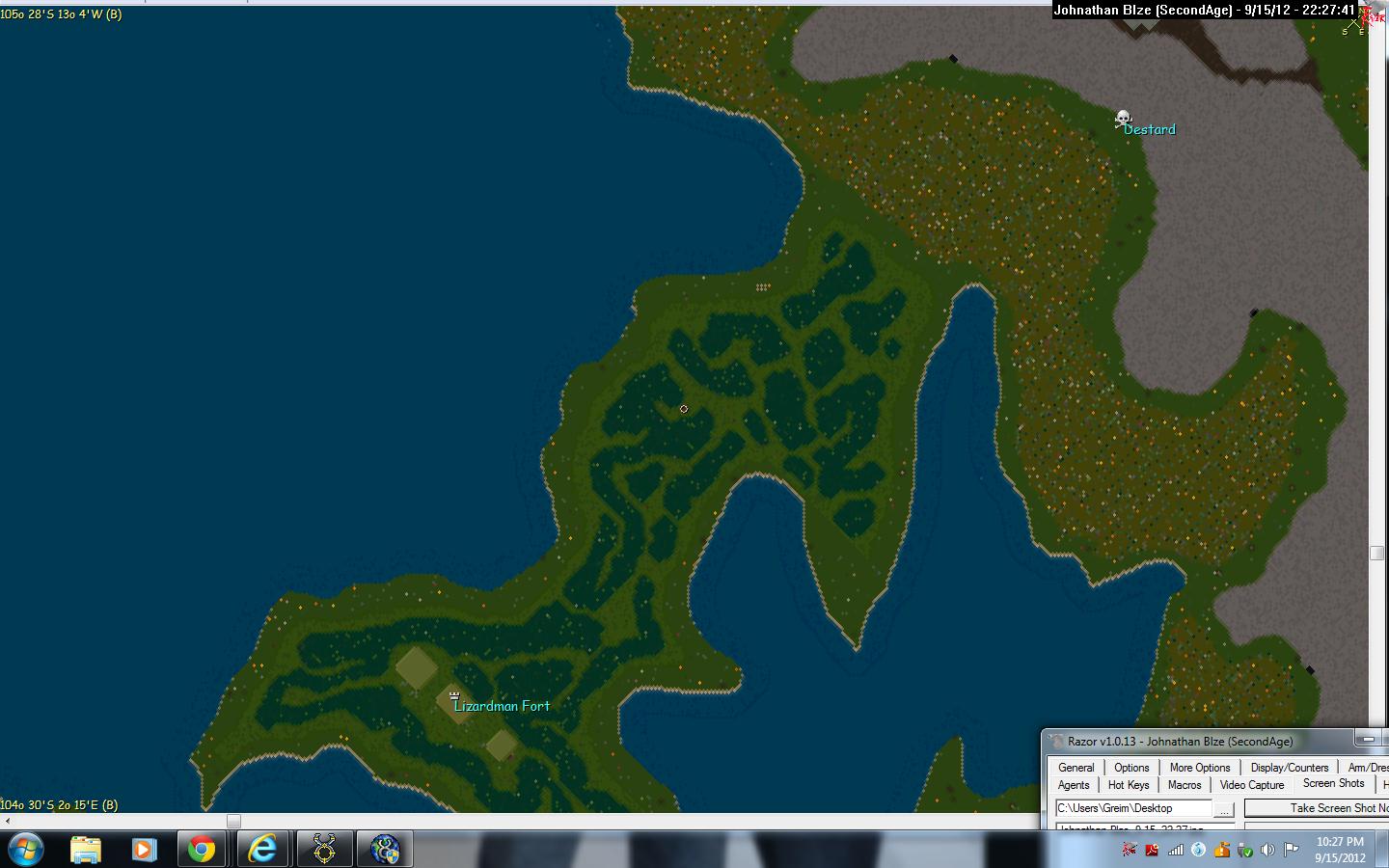
Task: Open Google Chrome from the taskbar
Action: (202, 849)
